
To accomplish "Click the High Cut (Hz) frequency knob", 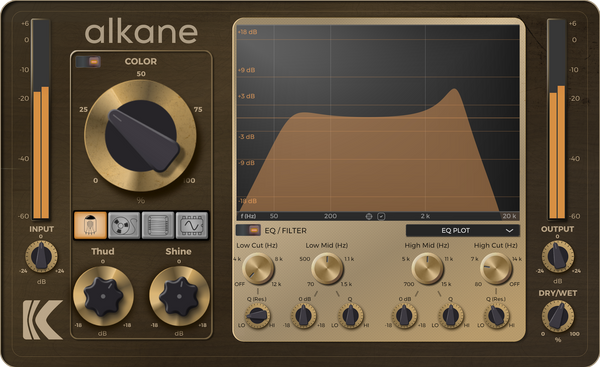I will [x=496, y=268].
